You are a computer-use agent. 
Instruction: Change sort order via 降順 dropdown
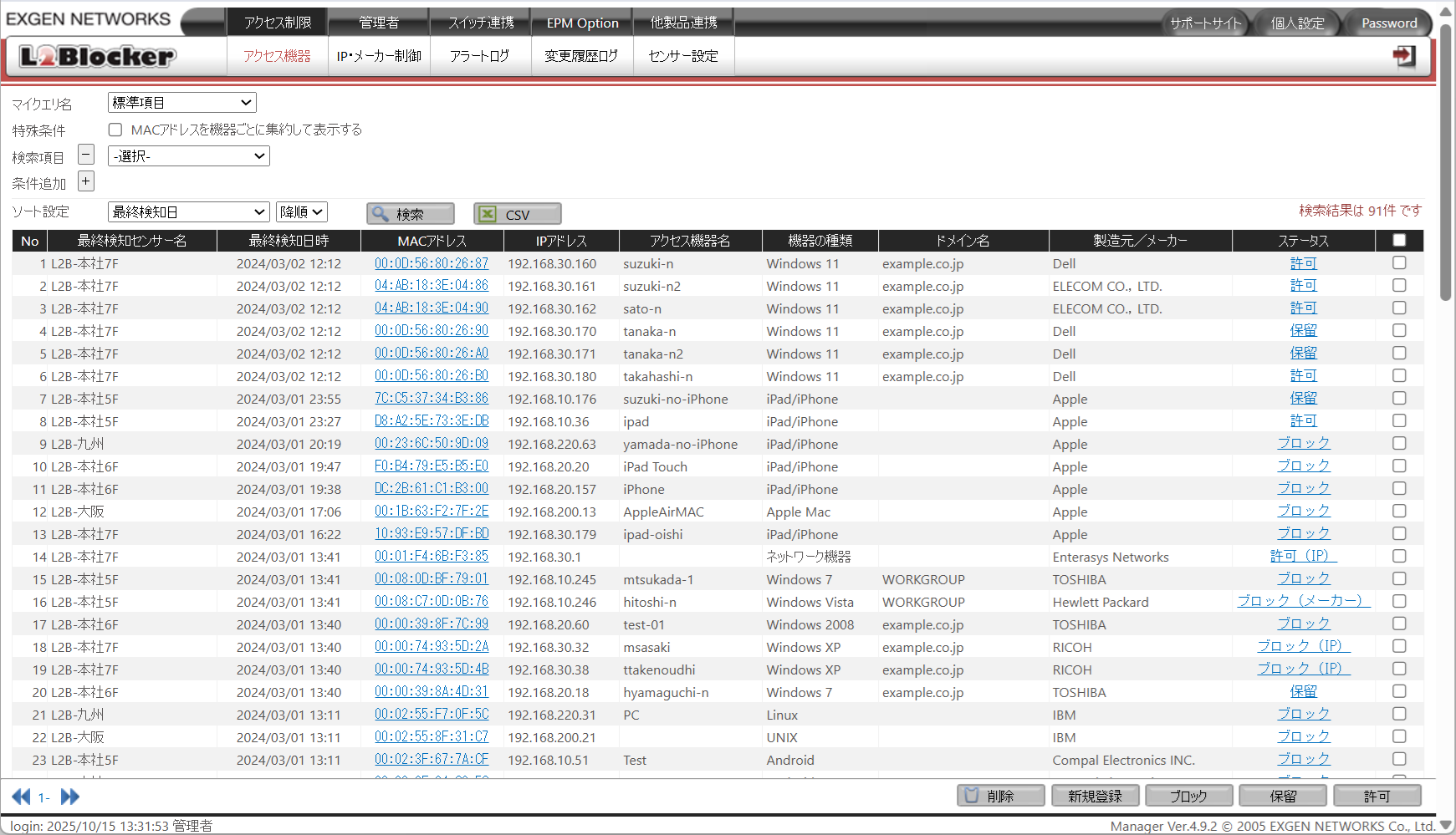(x=301, y=211)
